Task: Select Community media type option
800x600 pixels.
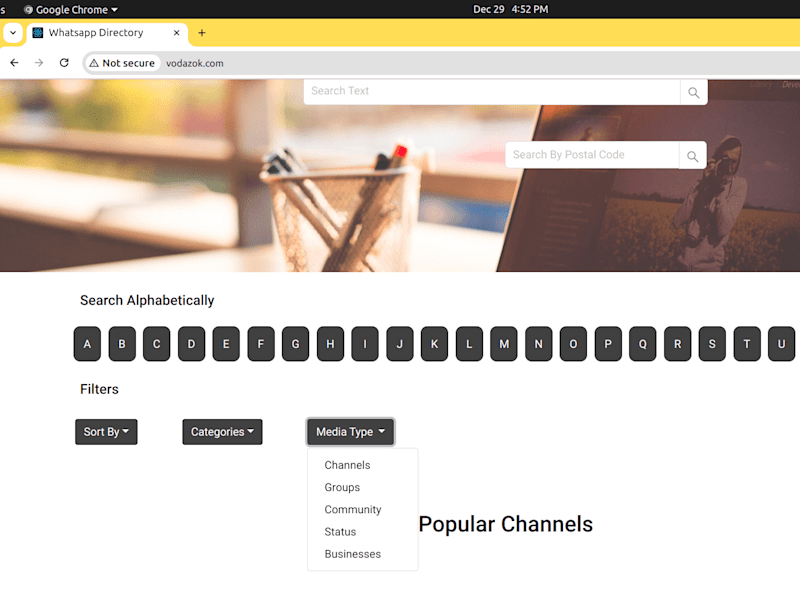Action: (x=353, y=510)
